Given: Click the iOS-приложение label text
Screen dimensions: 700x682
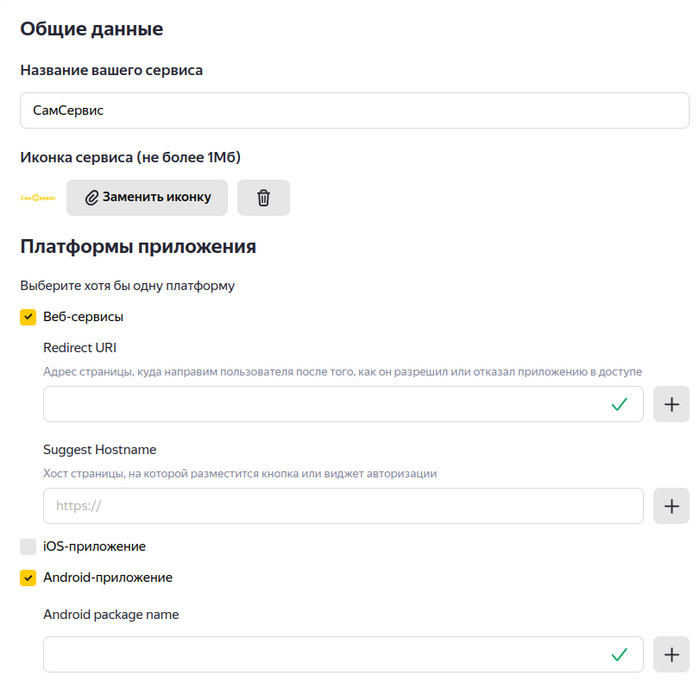Looking at the screenshot, I should [95, 547].
